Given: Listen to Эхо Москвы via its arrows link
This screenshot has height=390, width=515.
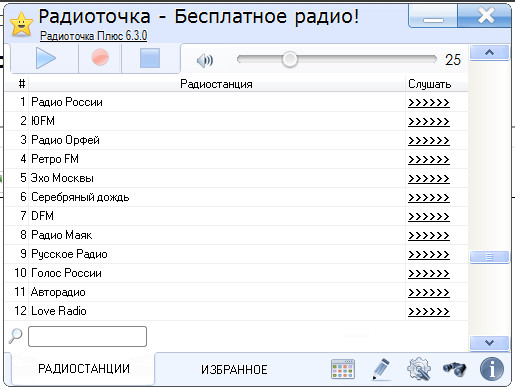Looking at the screenshot, I should (x=429, y=178).
